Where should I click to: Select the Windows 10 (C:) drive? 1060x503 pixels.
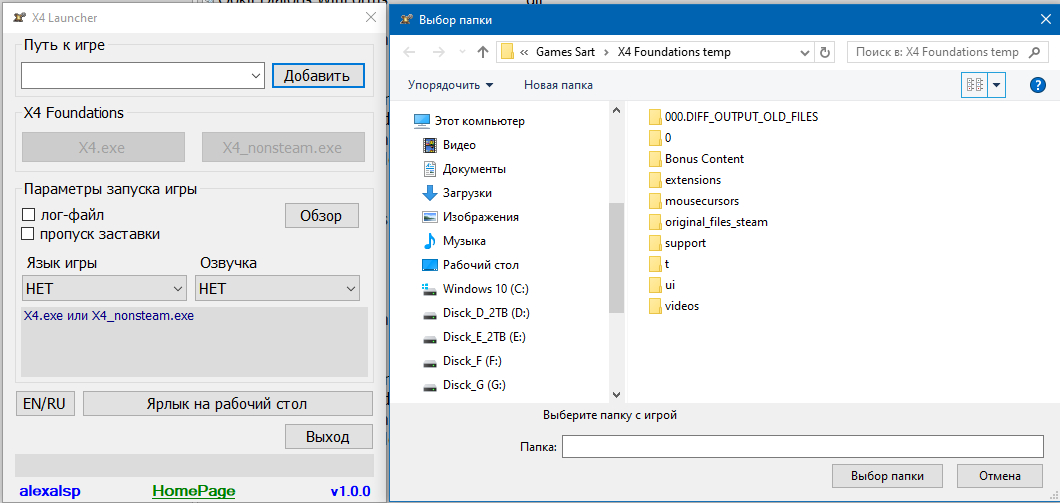[485, 289]
